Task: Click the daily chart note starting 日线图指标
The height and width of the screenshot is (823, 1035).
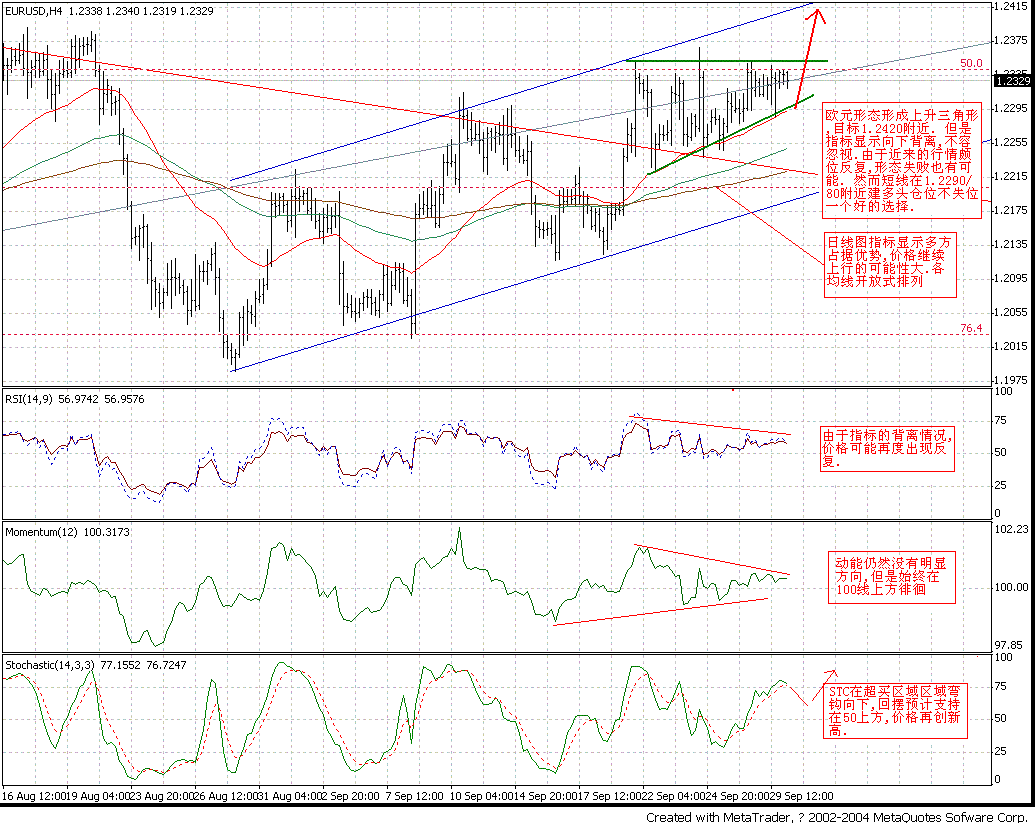Action: [x=890, y=265]
